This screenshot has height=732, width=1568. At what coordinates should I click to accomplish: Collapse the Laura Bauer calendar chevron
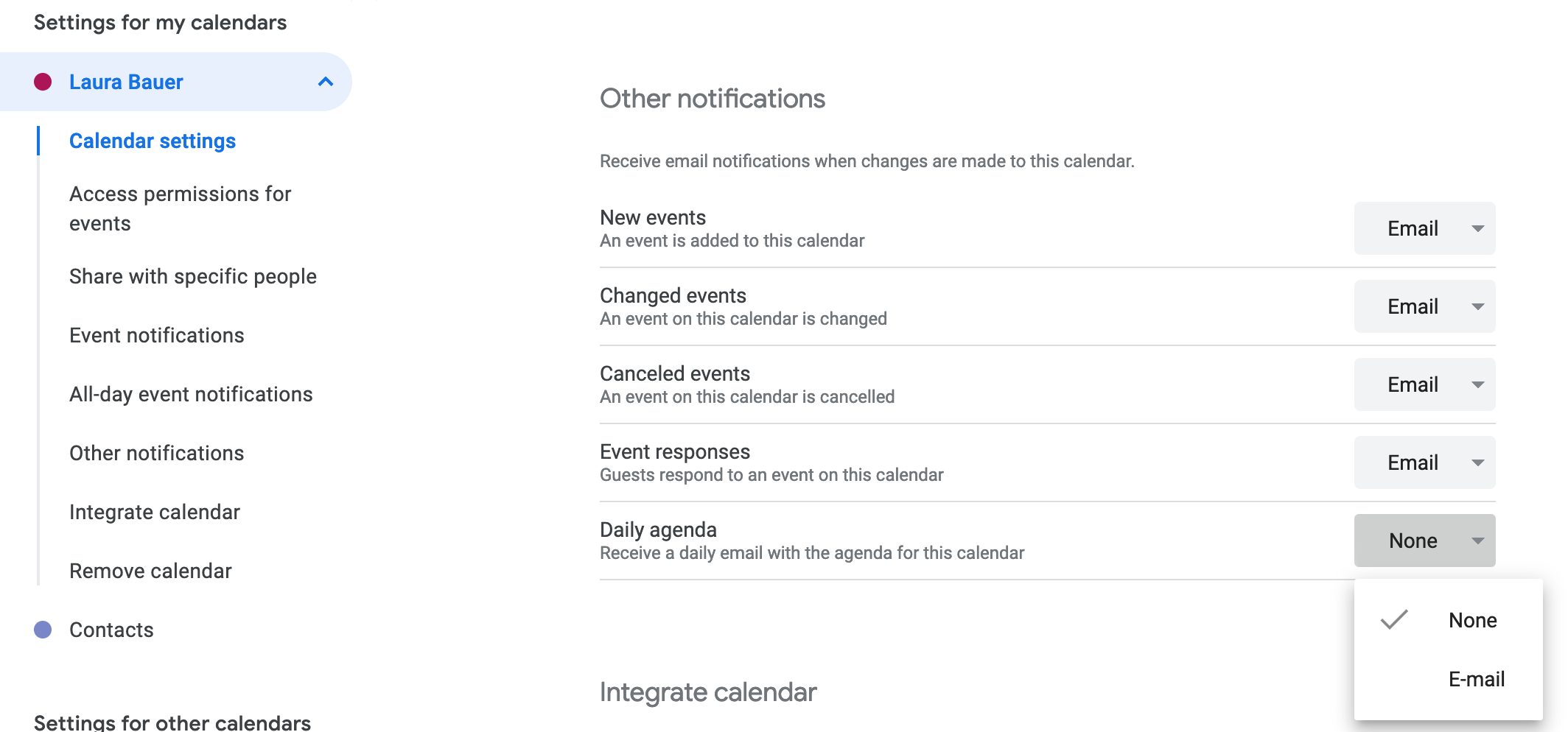point(325,82)
